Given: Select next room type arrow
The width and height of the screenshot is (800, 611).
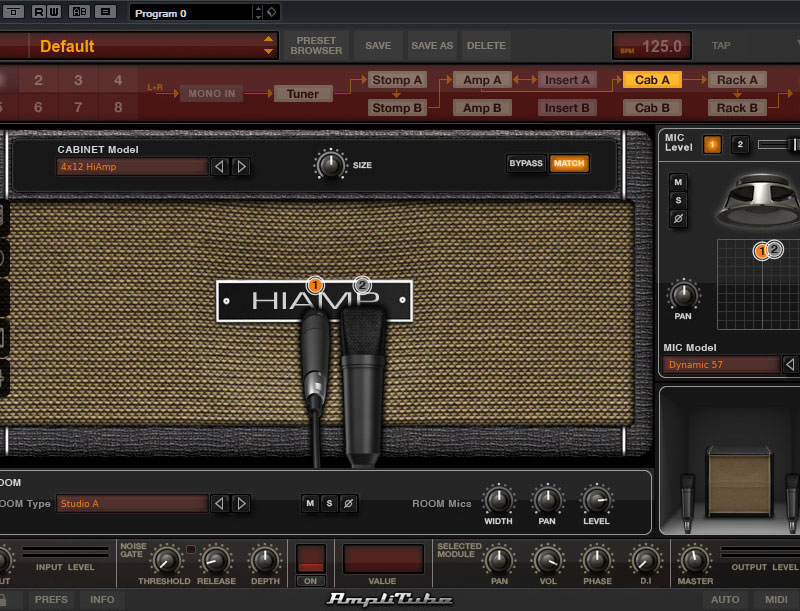Looking at the screenshot, I should (x=241, y=503).
